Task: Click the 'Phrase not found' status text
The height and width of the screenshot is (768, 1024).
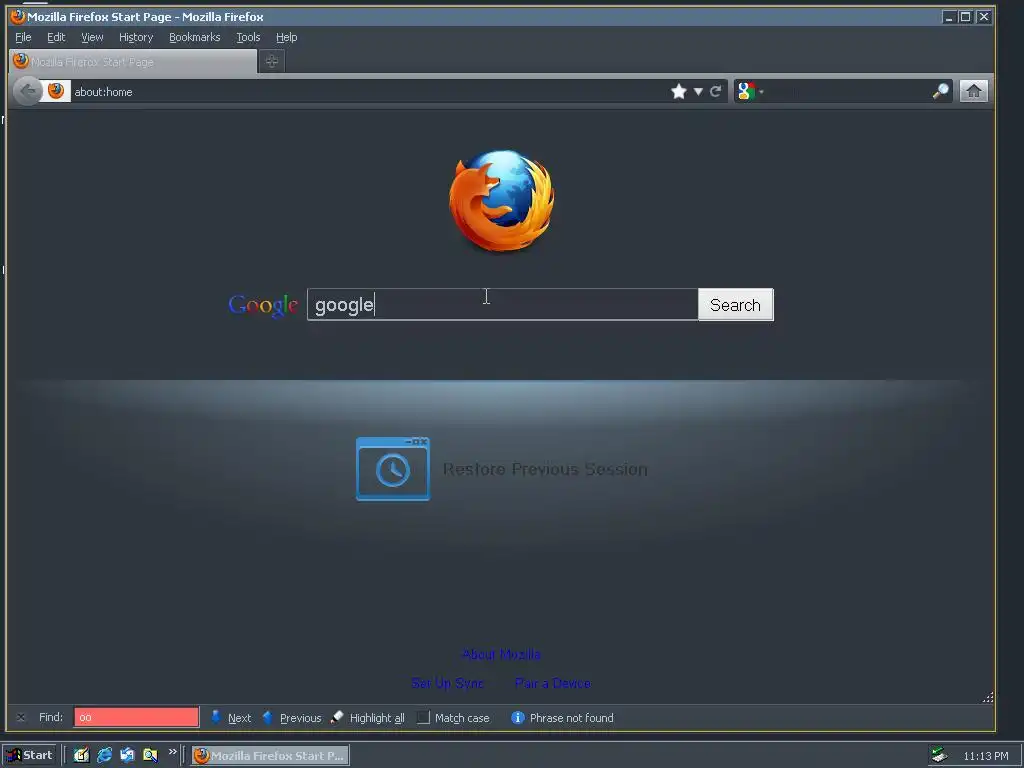Action: (x=571, y=718)
